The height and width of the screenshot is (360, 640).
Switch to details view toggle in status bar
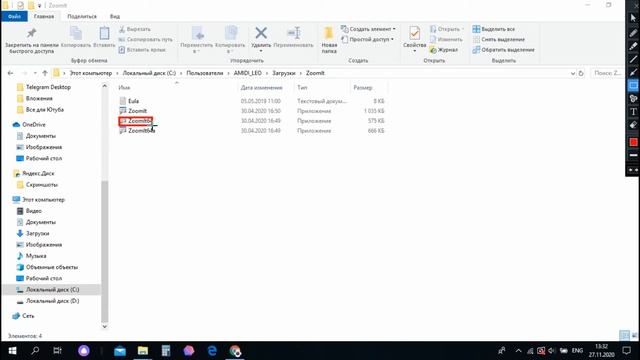click(x=624, y=336)
